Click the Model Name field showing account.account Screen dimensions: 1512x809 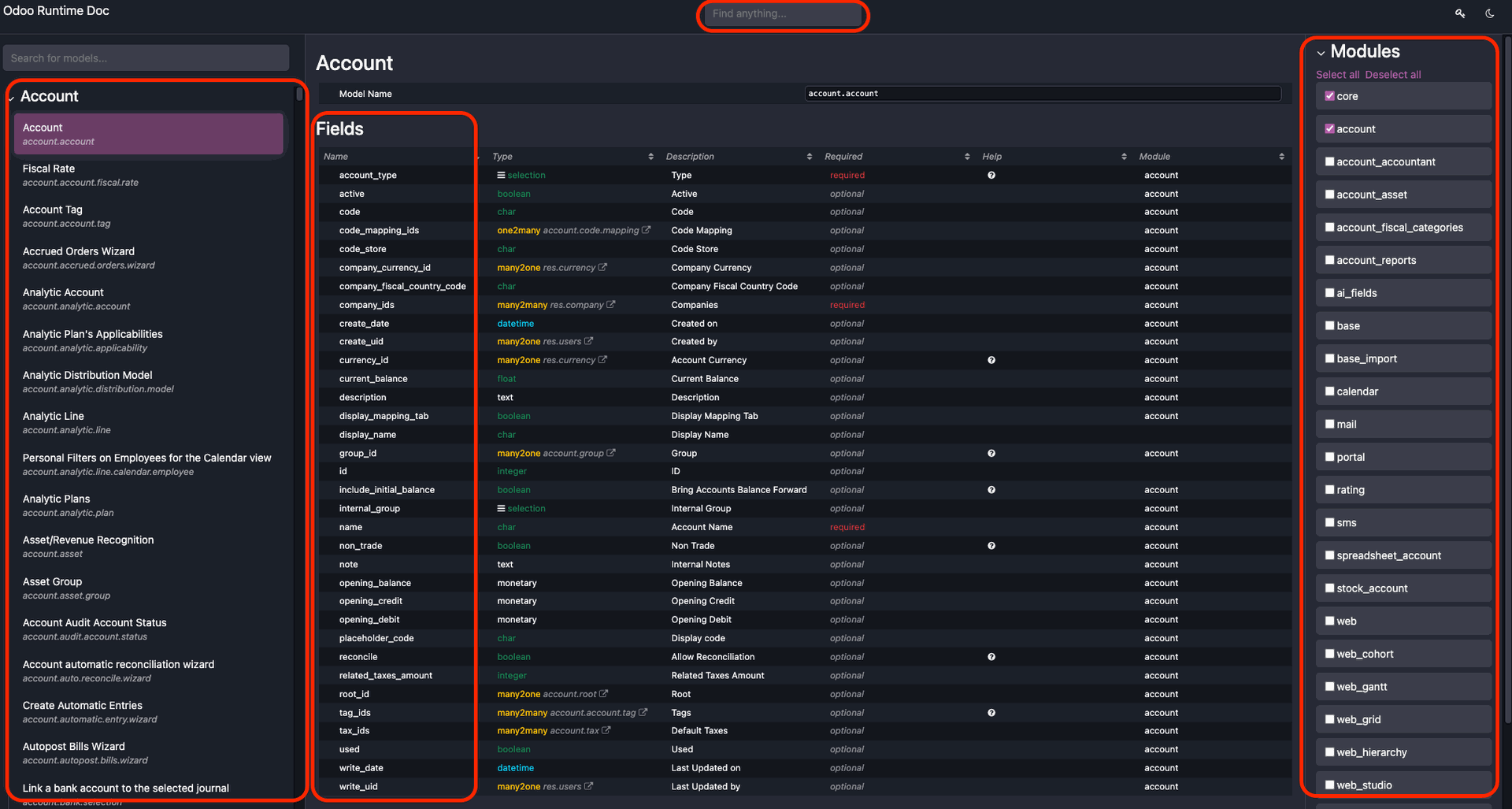pos(1041,93)
